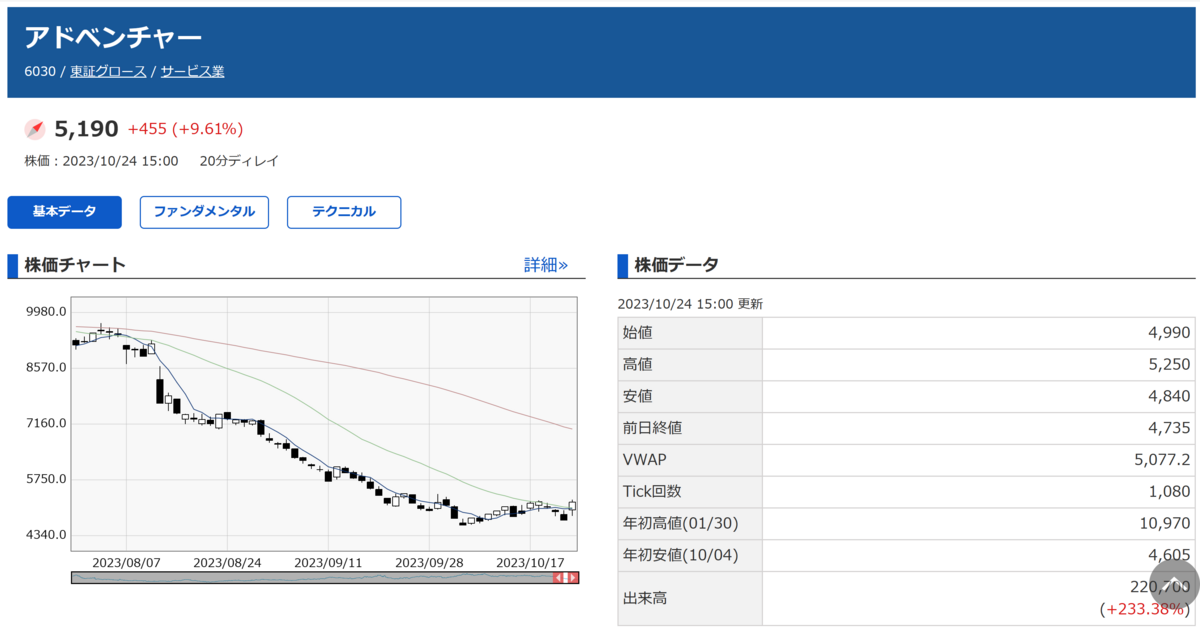Click the high value 5,250
This screenshot has height=631, width=1200.
point(1170,364)
